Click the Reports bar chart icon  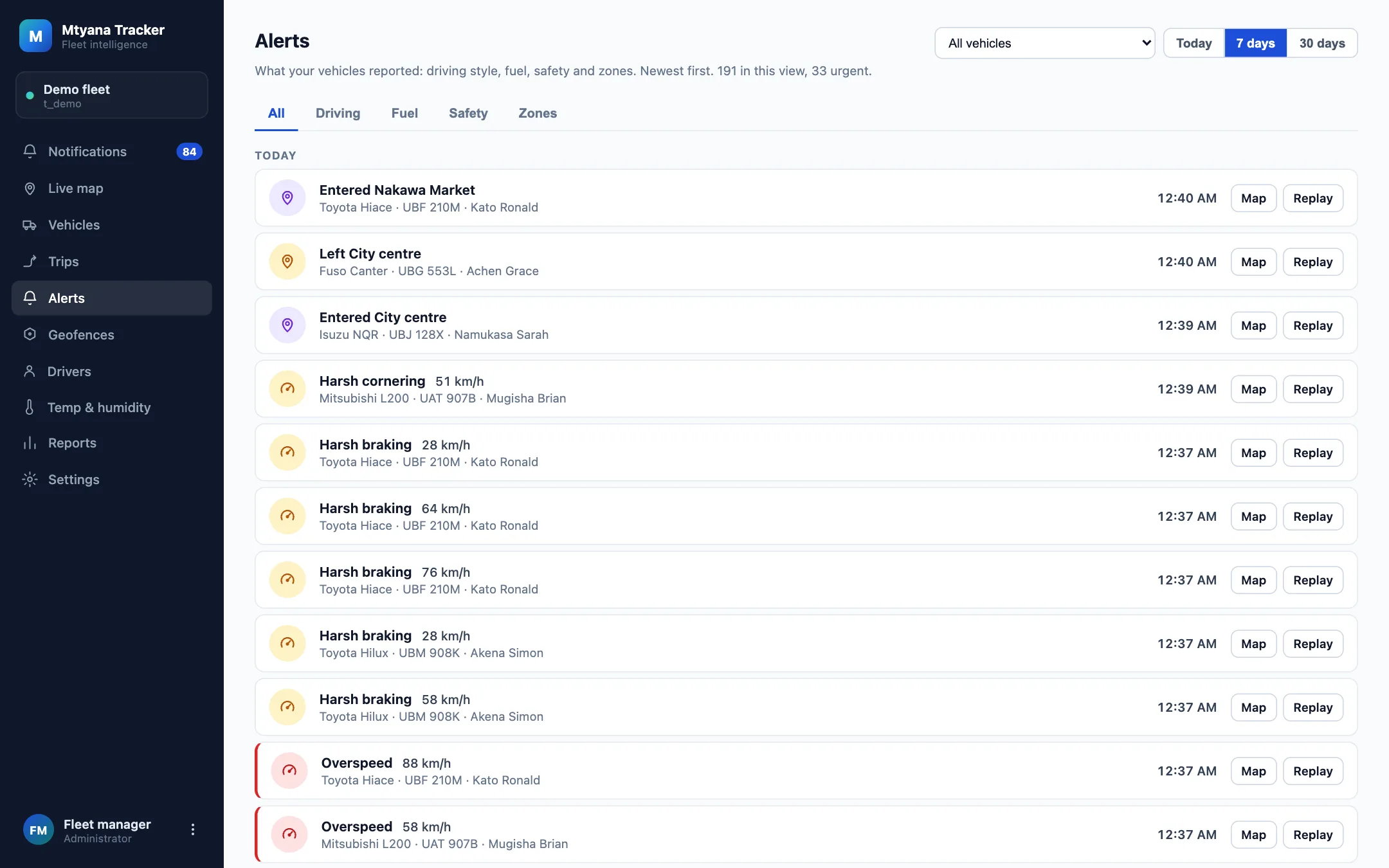(x=30, y=442)
